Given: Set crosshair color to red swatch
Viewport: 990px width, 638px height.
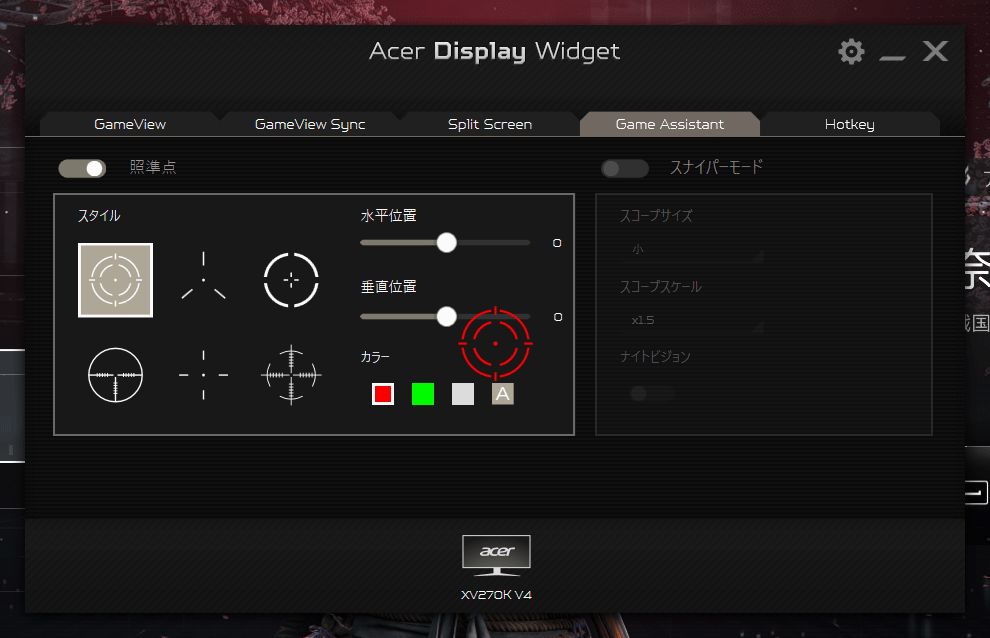Looking at the screenshot, I should click(x=383, y=394).
